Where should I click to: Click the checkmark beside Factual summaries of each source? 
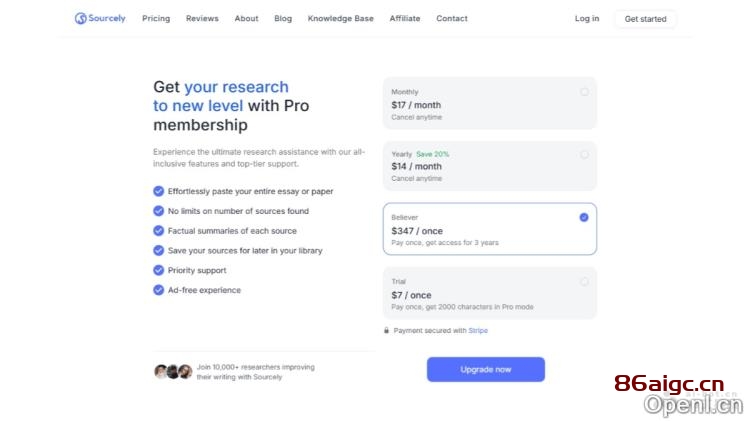158,231
